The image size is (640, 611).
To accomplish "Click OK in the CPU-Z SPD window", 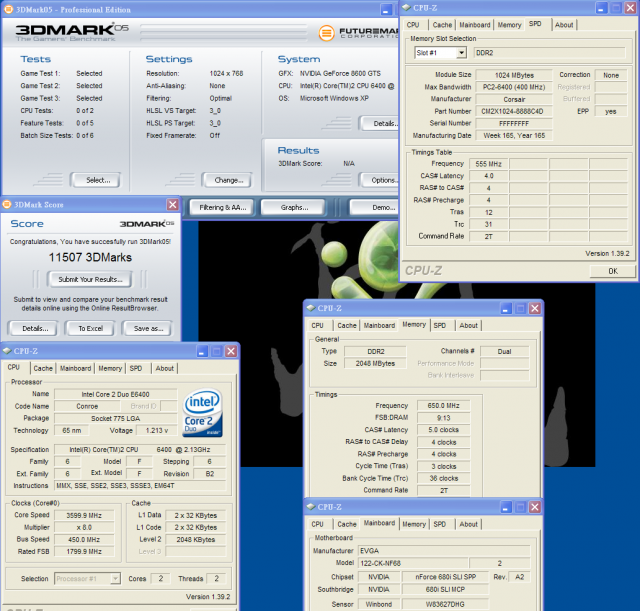I will pyautogui.click(x=613, y=271).
